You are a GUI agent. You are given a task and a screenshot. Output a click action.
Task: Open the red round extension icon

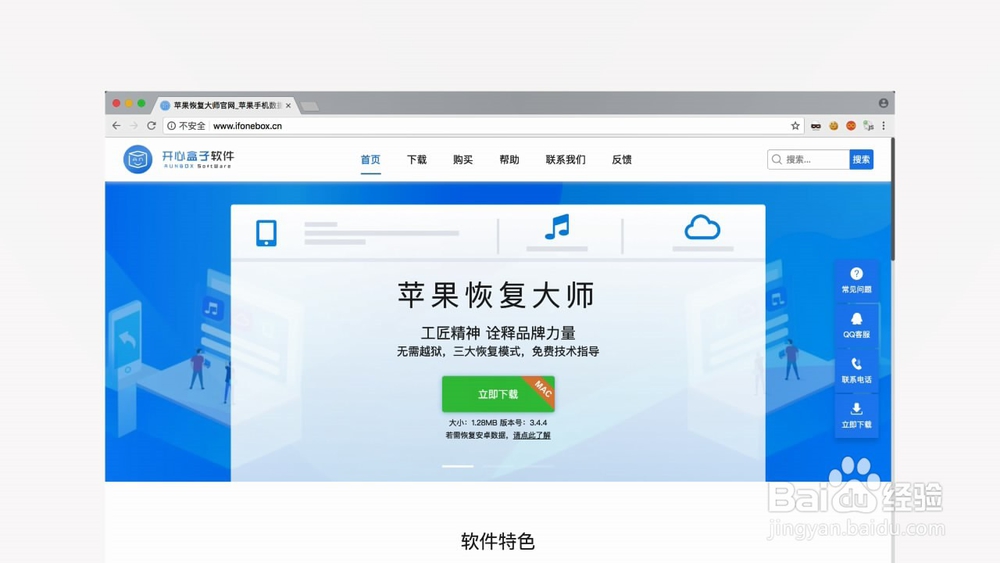pyautogui.click(x=851, y=126)
